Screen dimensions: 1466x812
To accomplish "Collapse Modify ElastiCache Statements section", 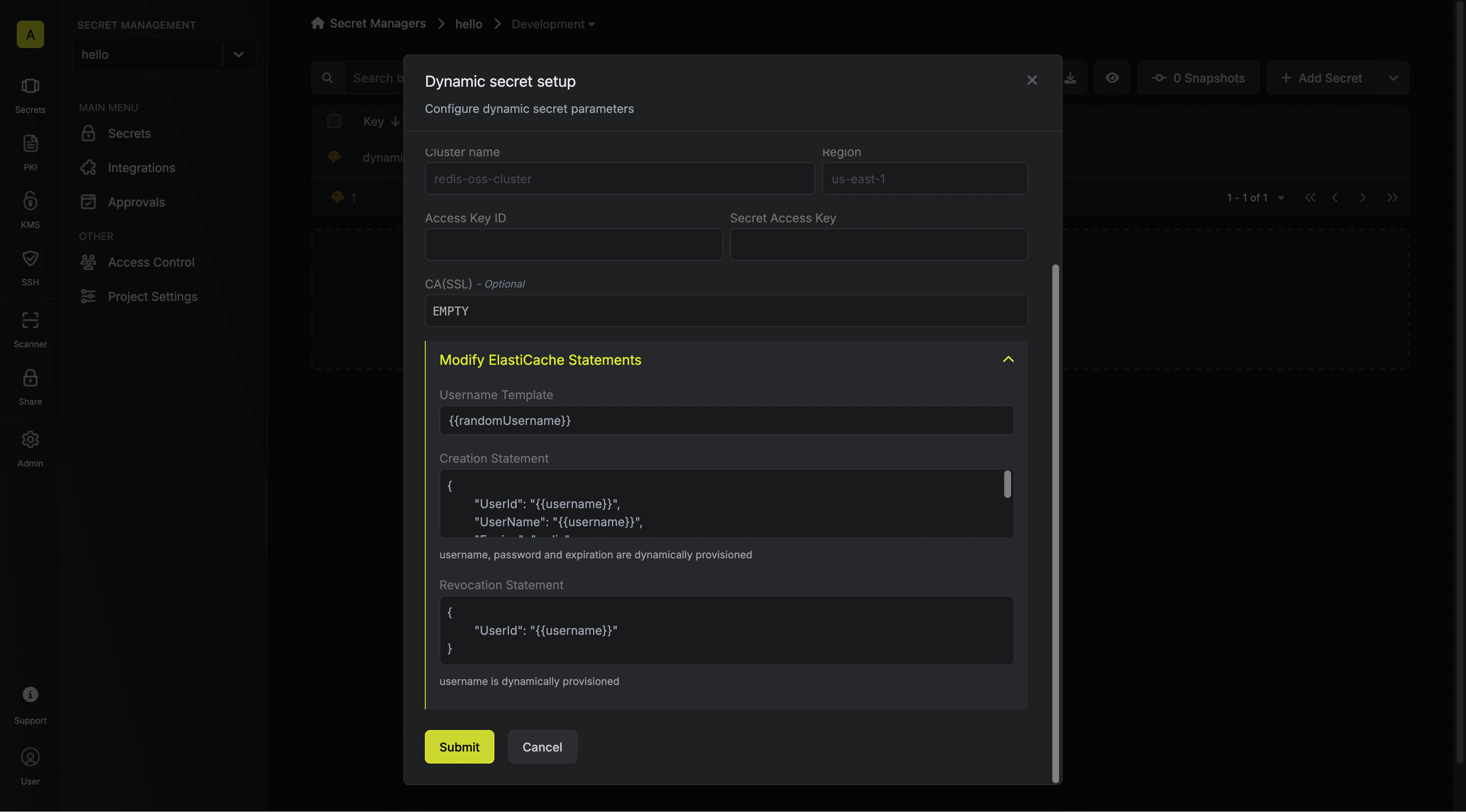I will click(1008, 360).
